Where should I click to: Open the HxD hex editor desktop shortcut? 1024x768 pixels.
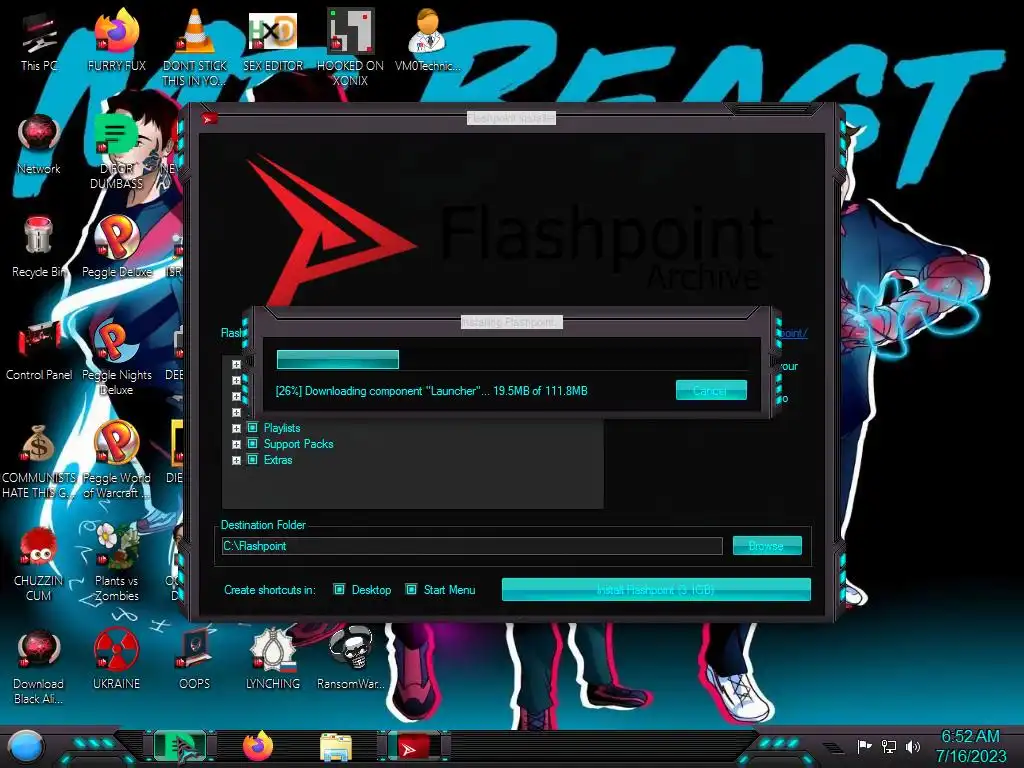[x=272, y=40]
